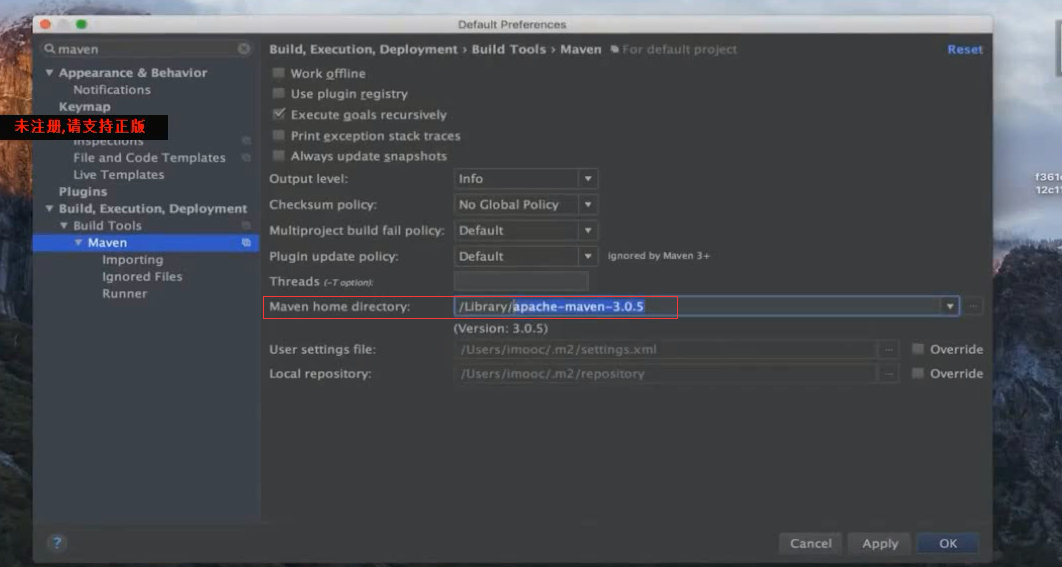Open the help question mark button

[x=57, y=543]
